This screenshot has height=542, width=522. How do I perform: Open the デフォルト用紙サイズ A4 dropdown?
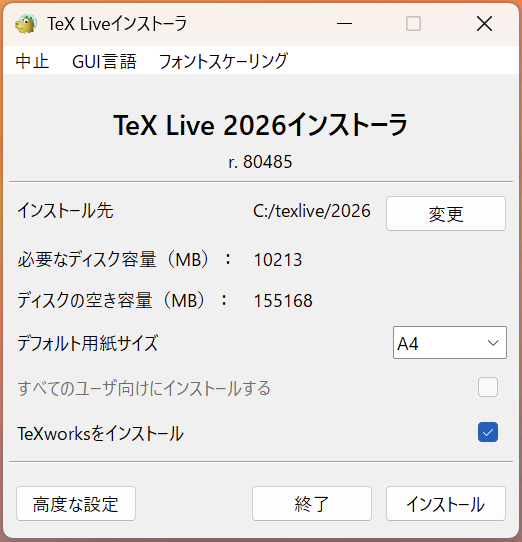coord(450,343)
